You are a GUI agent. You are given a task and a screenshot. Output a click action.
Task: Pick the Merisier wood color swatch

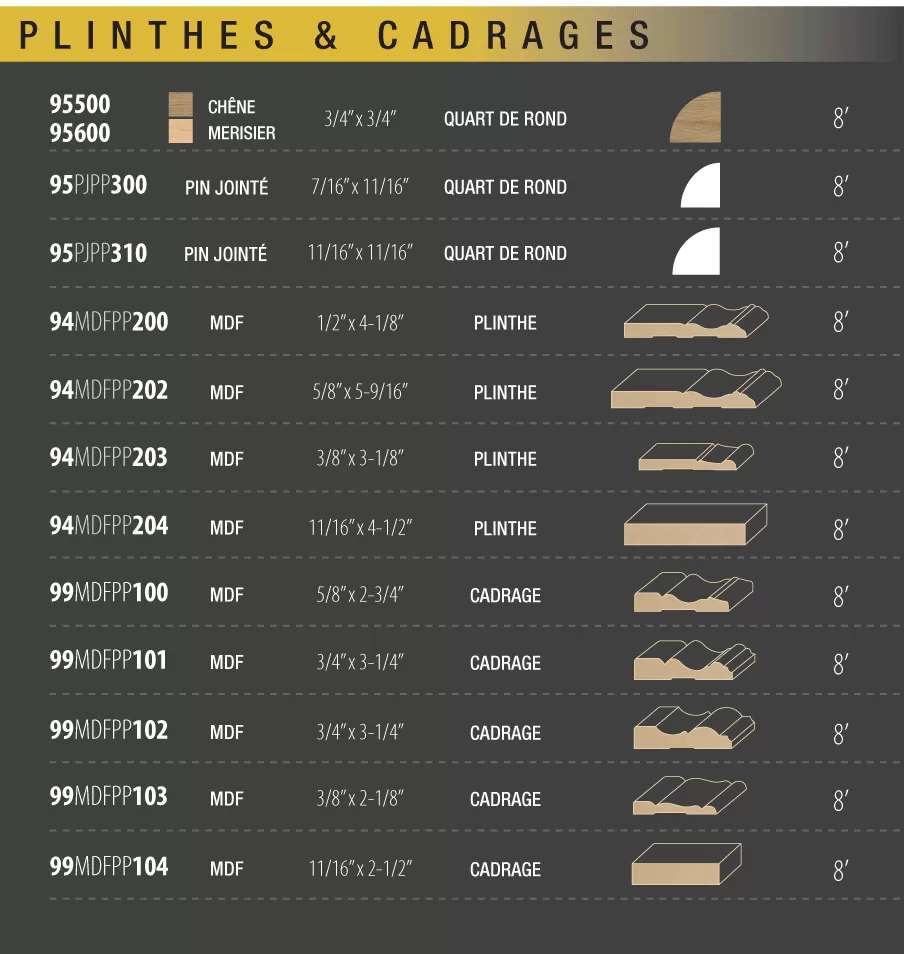point(181,132)
